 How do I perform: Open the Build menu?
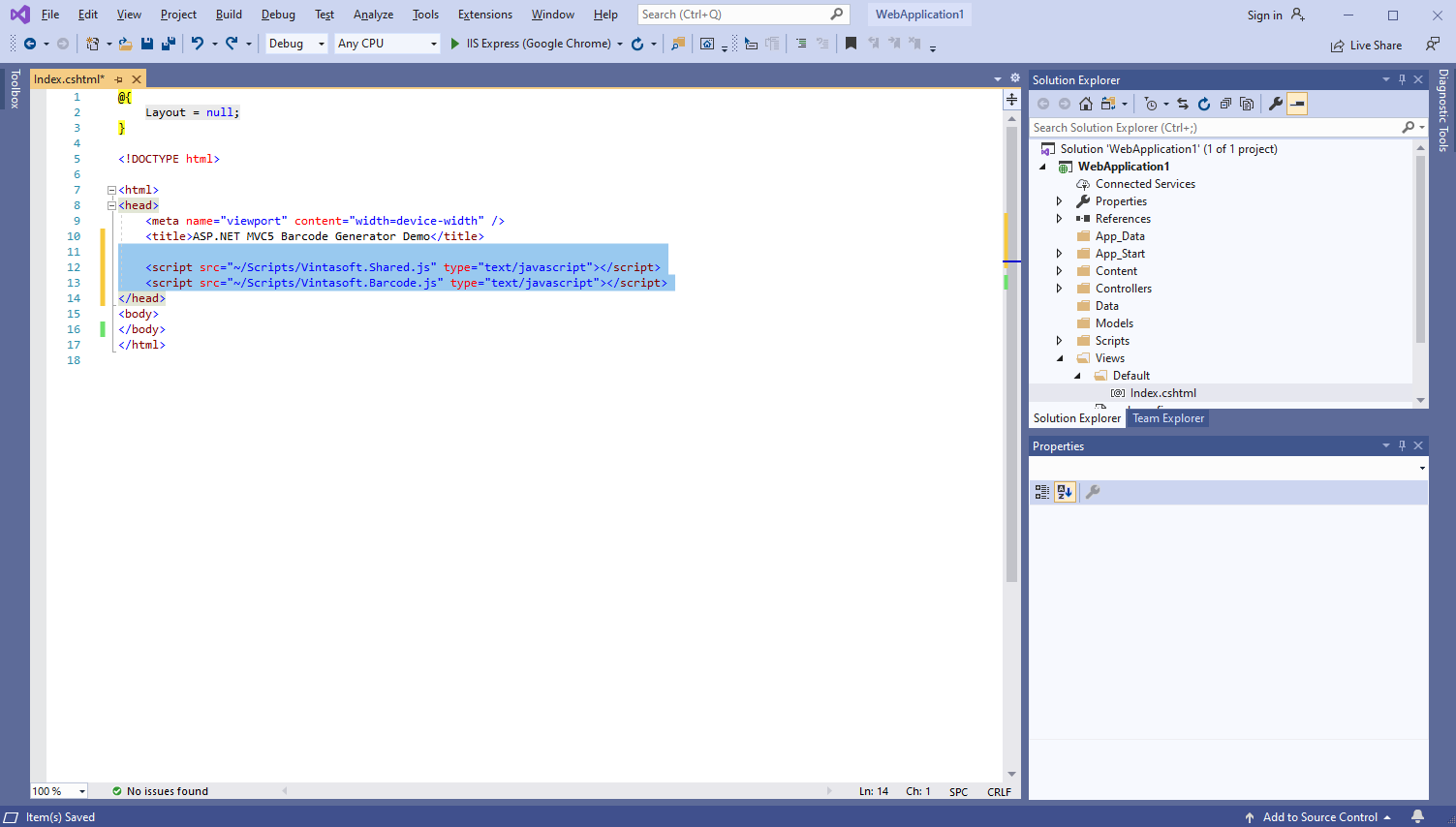click(229, 15)
